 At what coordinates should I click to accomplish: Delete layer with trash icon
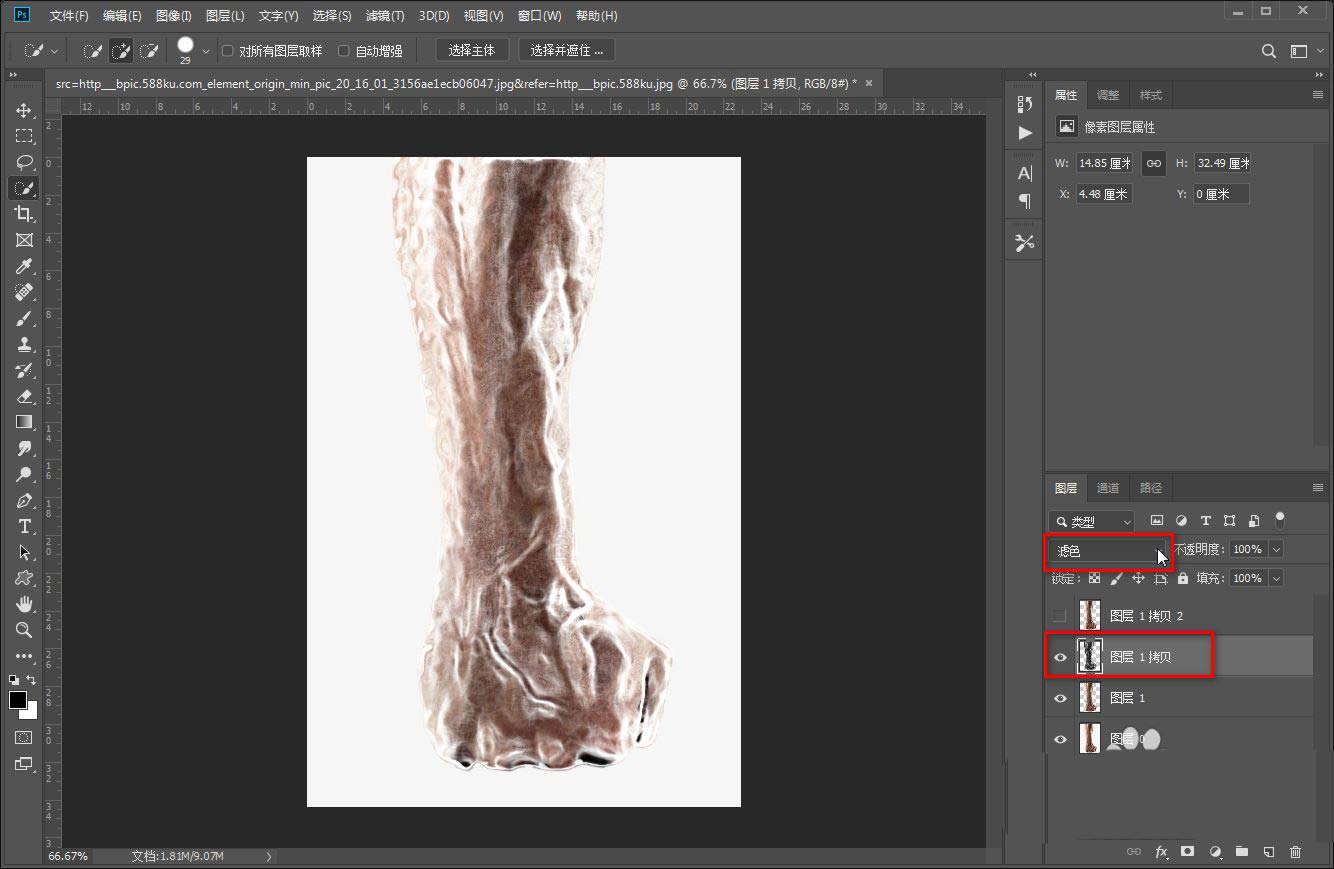[1296, 852]
